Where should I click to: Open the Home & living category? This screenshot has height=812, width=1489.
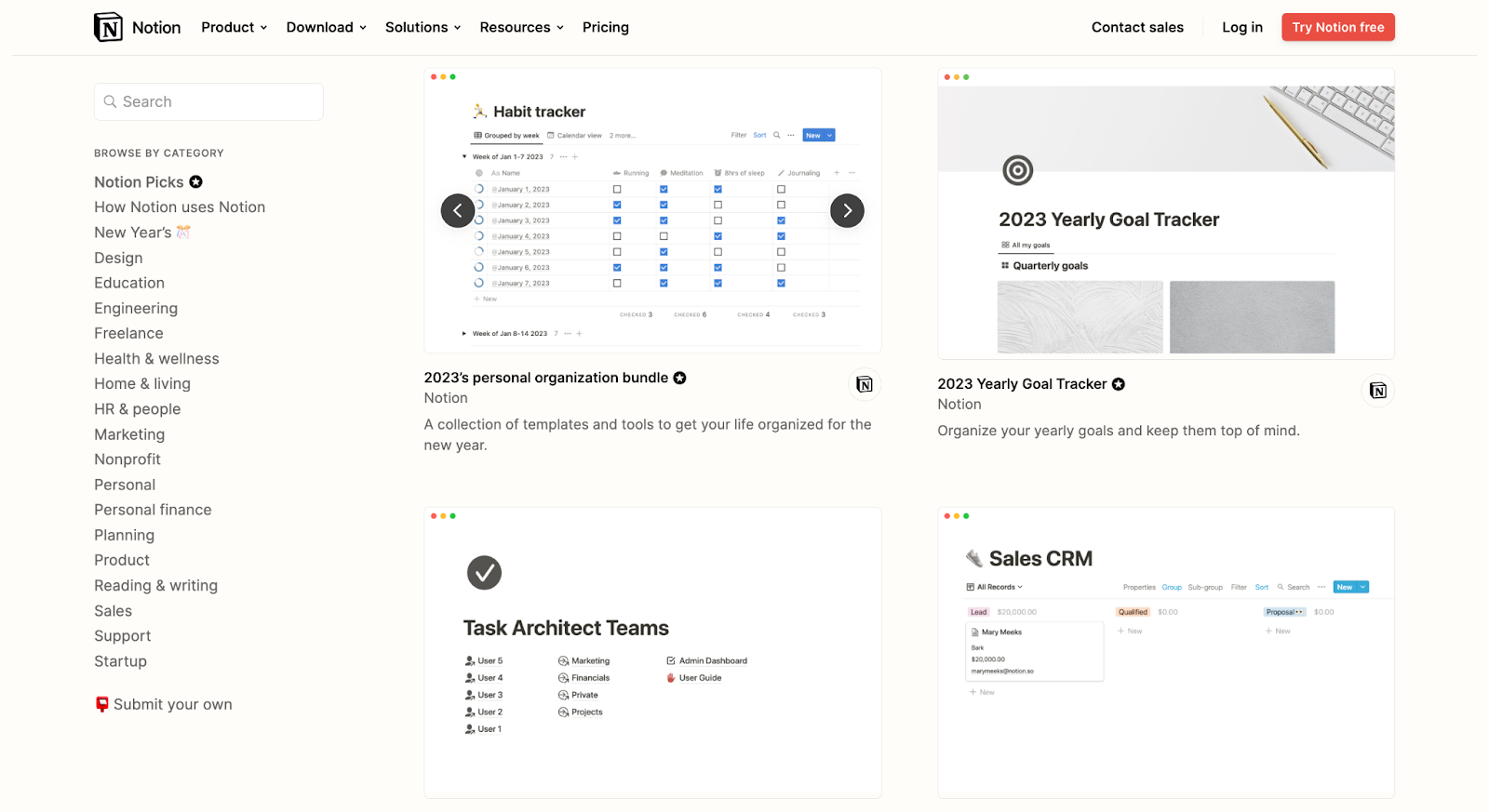[142, 383]
